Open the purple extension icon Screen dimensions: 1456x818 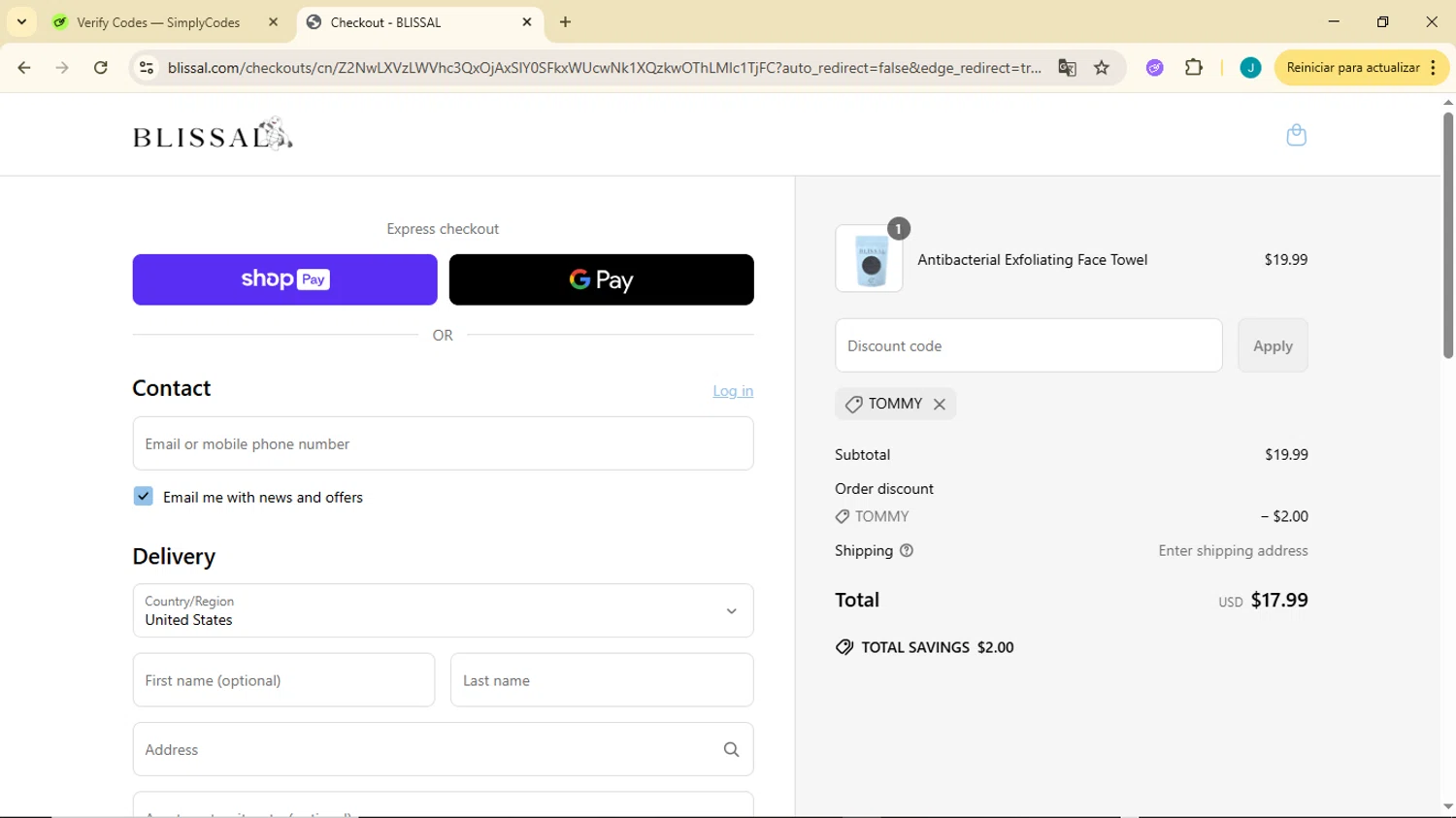click(1154, 68)
